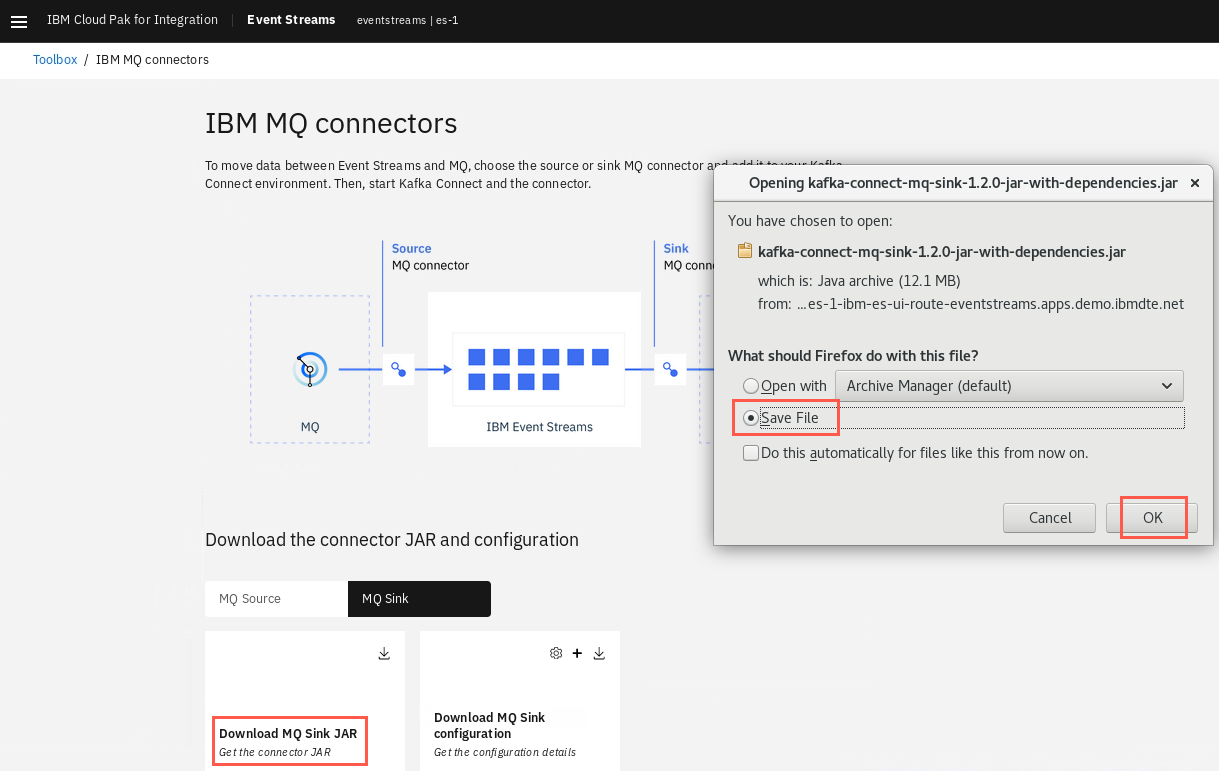Enable Do this automatically checkbox
The width and height of the screenshot is (1219, 771).
pyautogui.click(x=750, y=453)
